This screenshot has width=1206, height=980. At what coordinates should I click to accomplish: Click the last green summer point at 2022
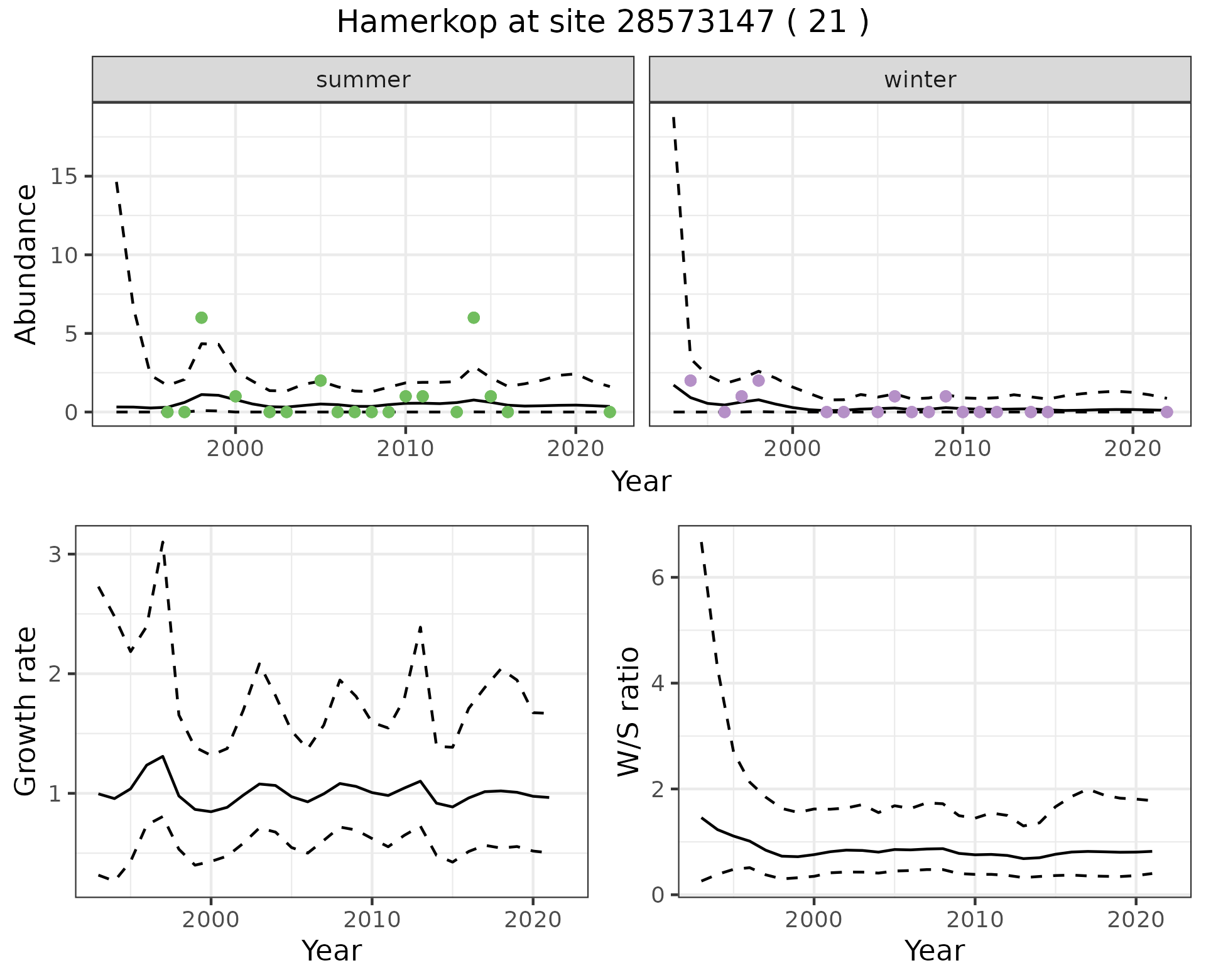click(x=610, y=412)
